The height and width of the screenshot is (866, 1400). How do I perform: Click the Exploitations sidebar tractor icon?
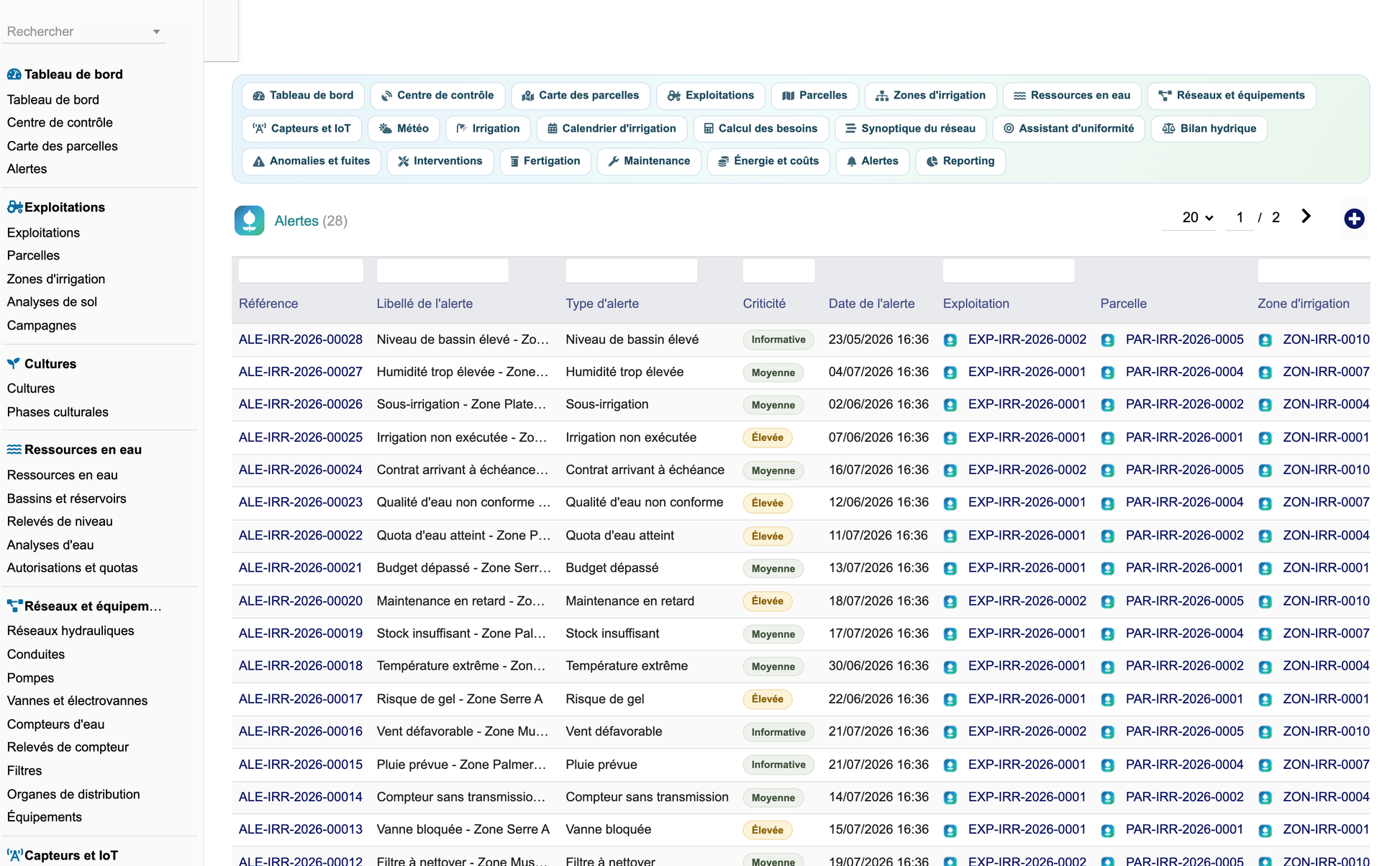[x=14, y=207]
